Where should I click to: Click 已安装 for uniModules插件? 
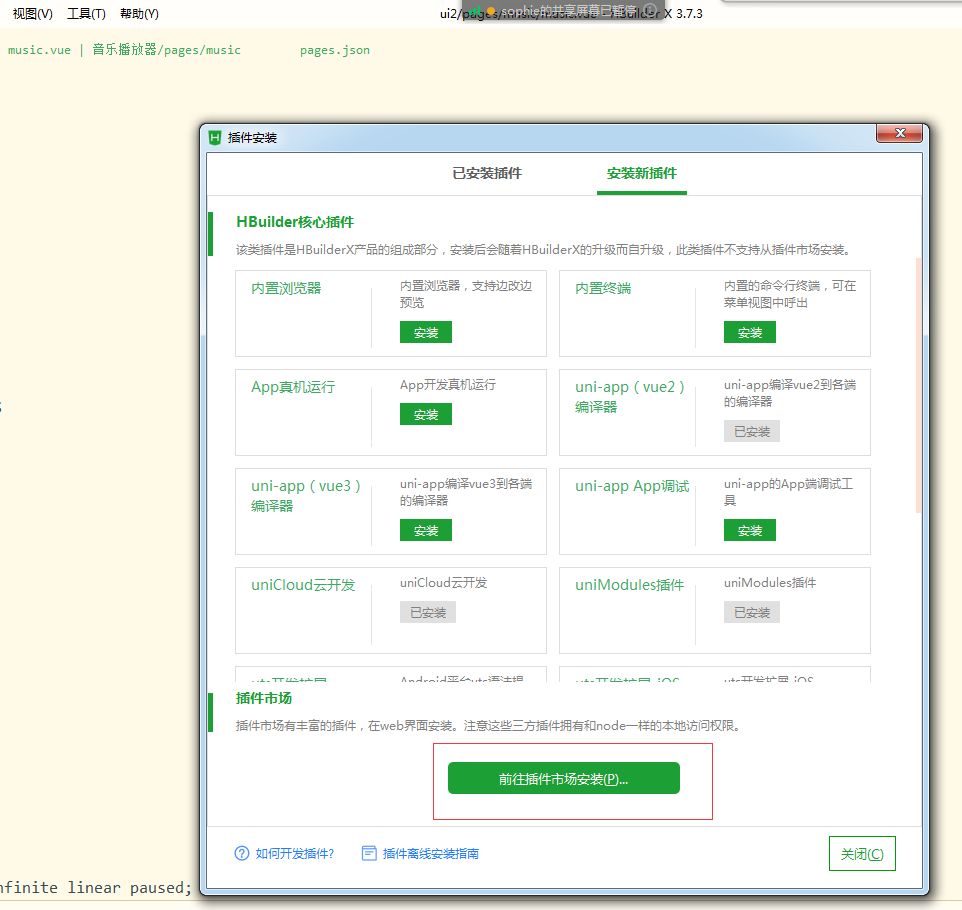pyautogui.click(x=752, y=612)
